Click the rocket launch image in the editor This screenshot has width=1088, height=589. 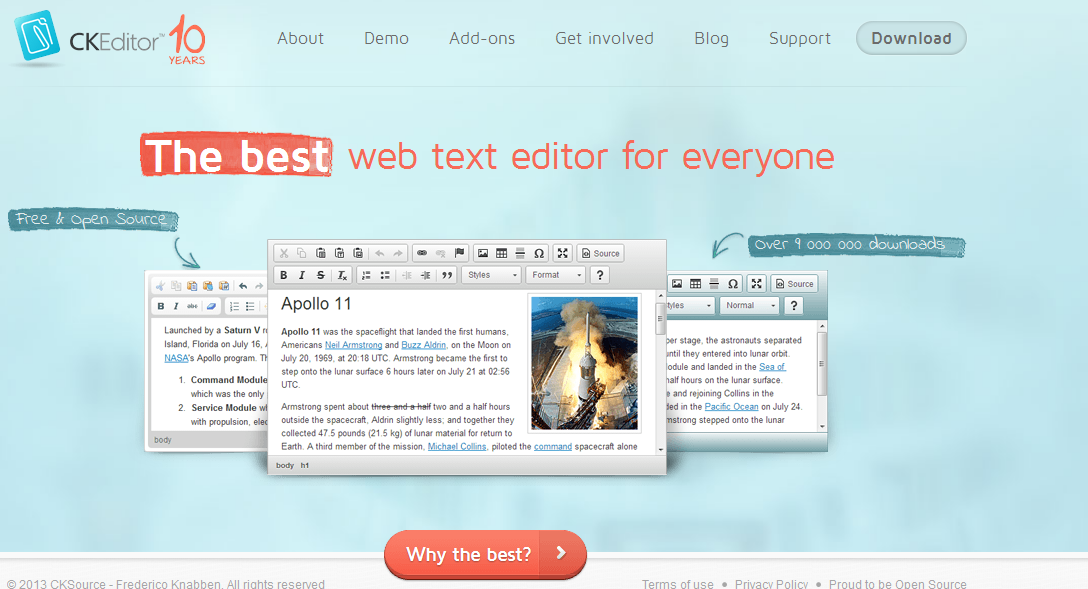(584, 364)
